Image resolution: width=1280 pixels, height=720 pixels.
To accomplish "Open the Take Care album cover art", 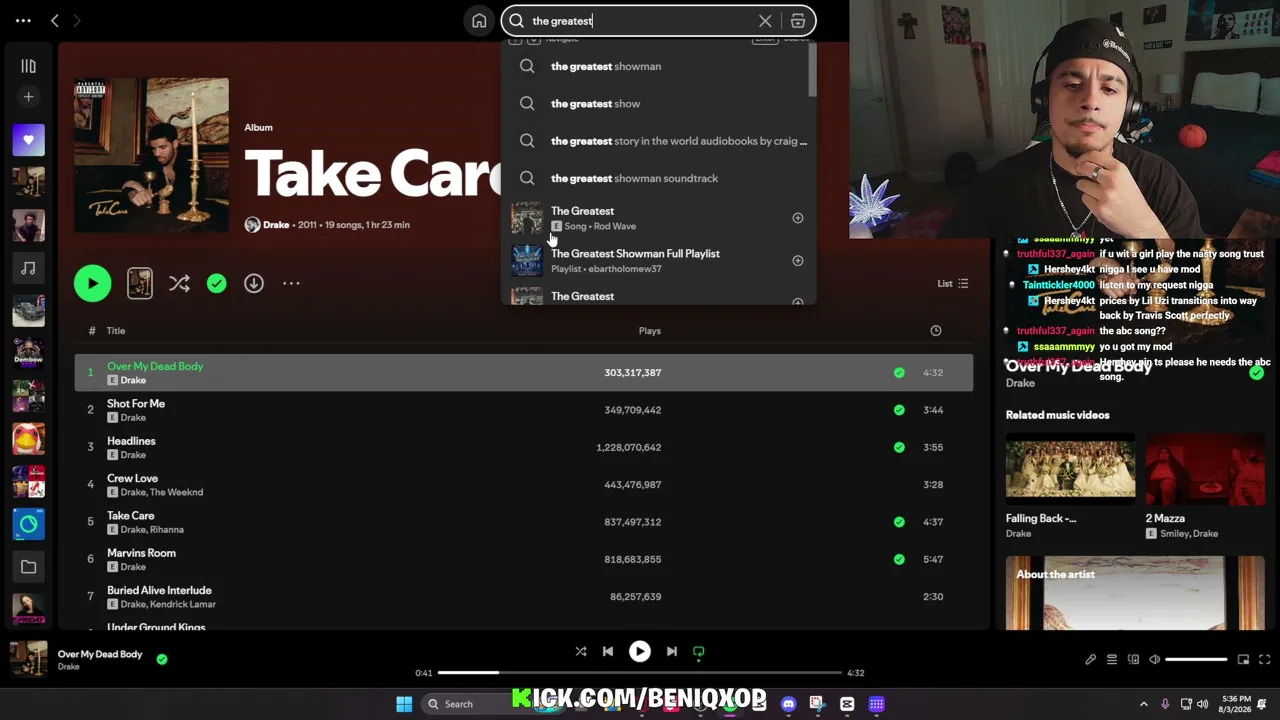I will coord(151,156).
